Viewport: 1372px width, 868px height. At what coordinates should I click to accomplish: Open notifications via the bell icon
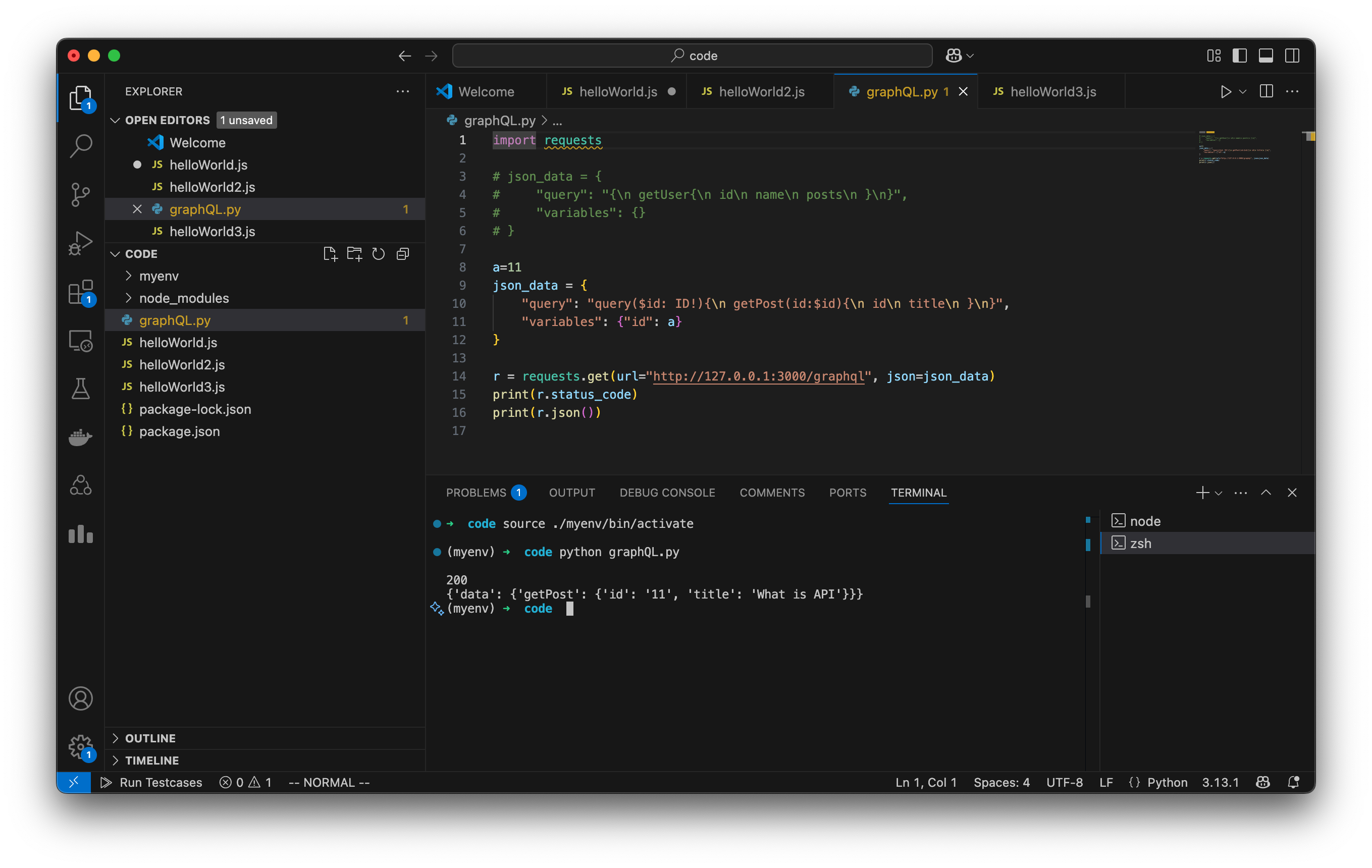click(x=1293, y=782)
